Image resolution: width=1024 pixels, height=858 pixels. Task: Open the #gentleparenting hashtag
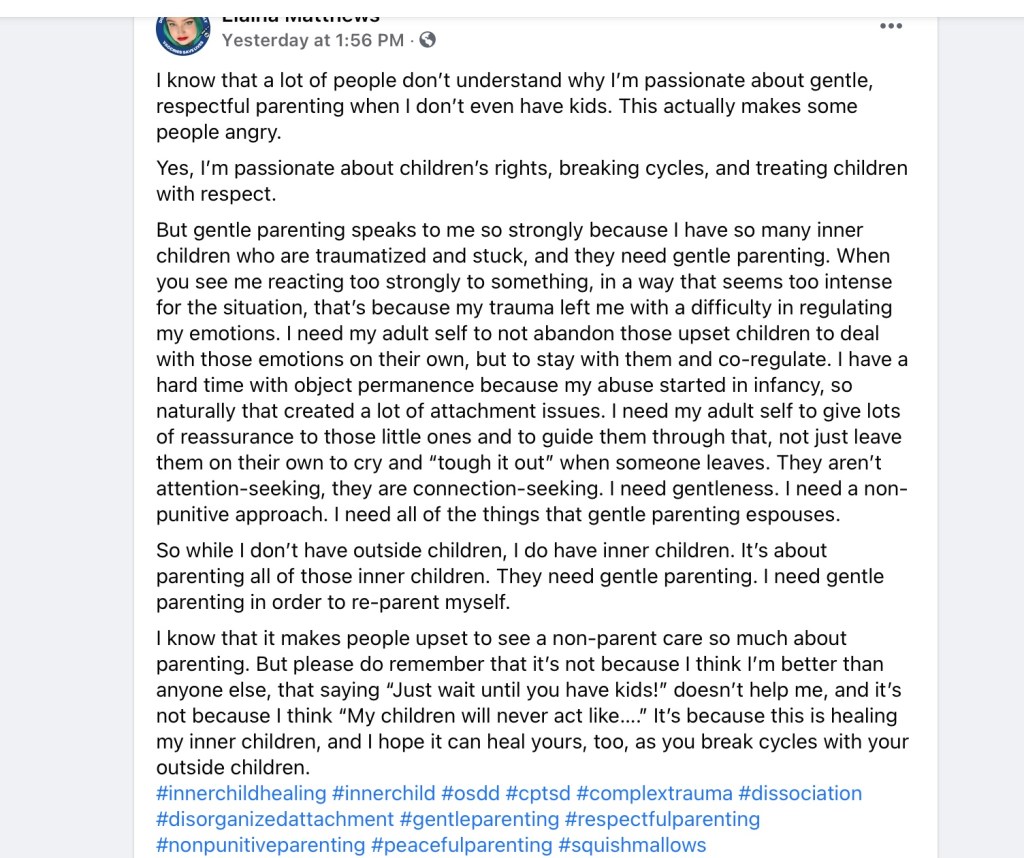pyautogui.click(x=479, y=819)
